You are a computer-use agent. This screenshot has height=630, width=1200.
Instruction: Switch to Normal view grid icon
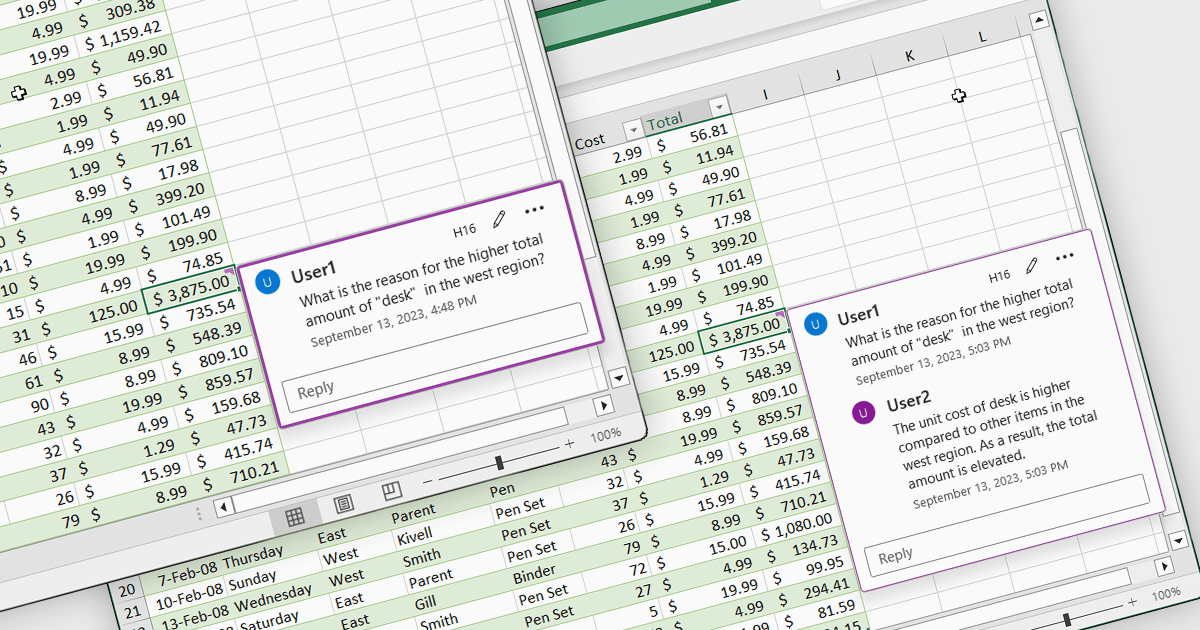click(294, 516)
